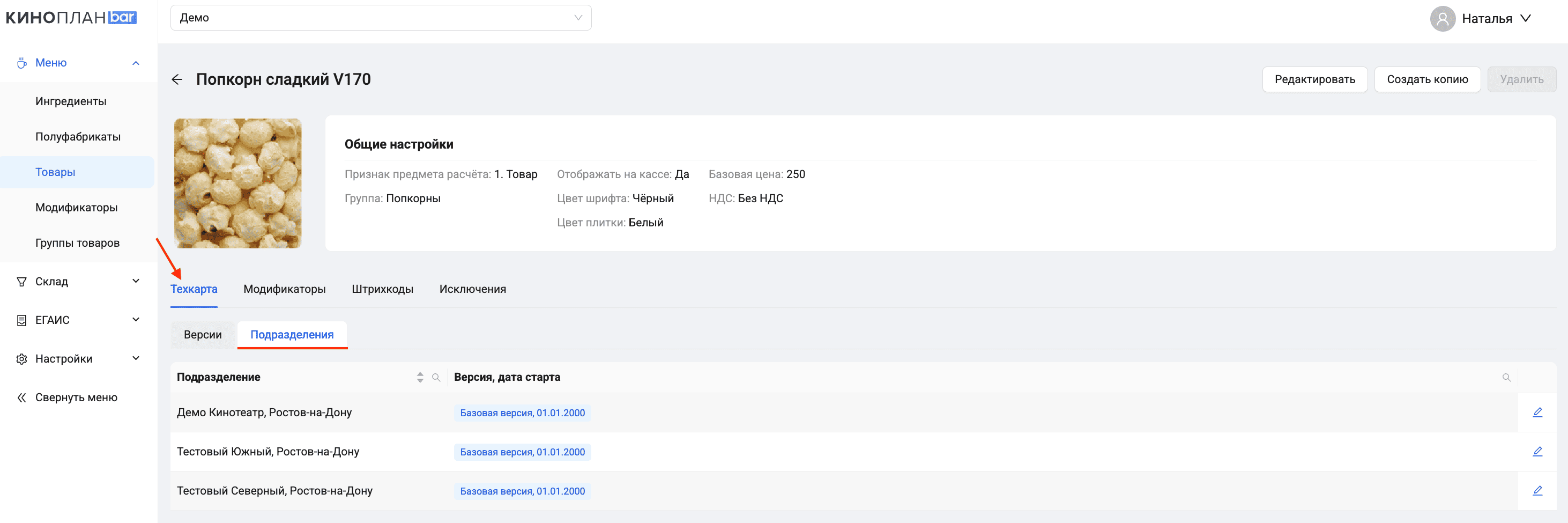Viewport: 1568px width, 523px height.
Task: Click the Создать копию button
Action: point(1428,80)
